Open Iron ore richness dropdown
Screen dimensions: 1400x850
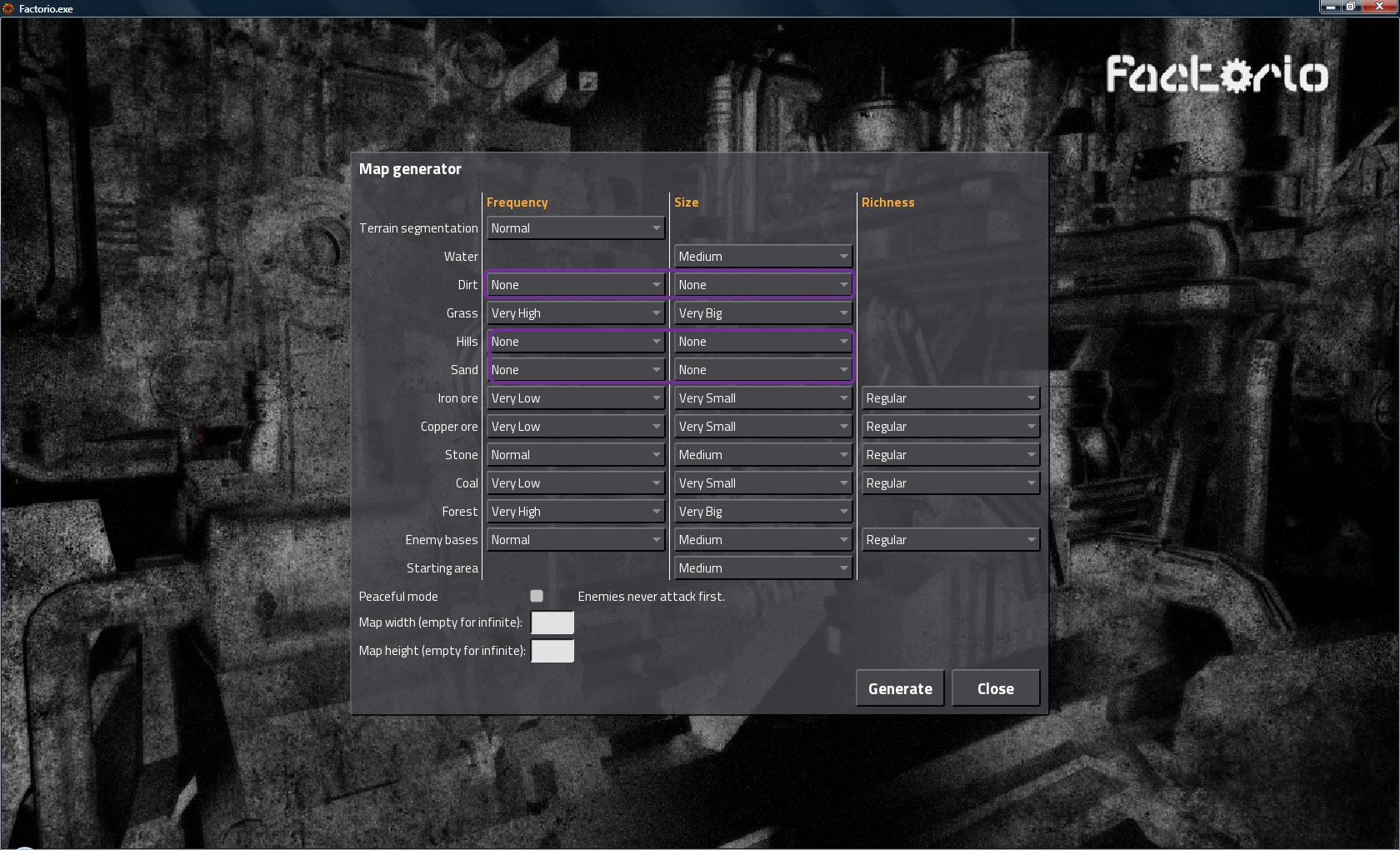point(951,398)
